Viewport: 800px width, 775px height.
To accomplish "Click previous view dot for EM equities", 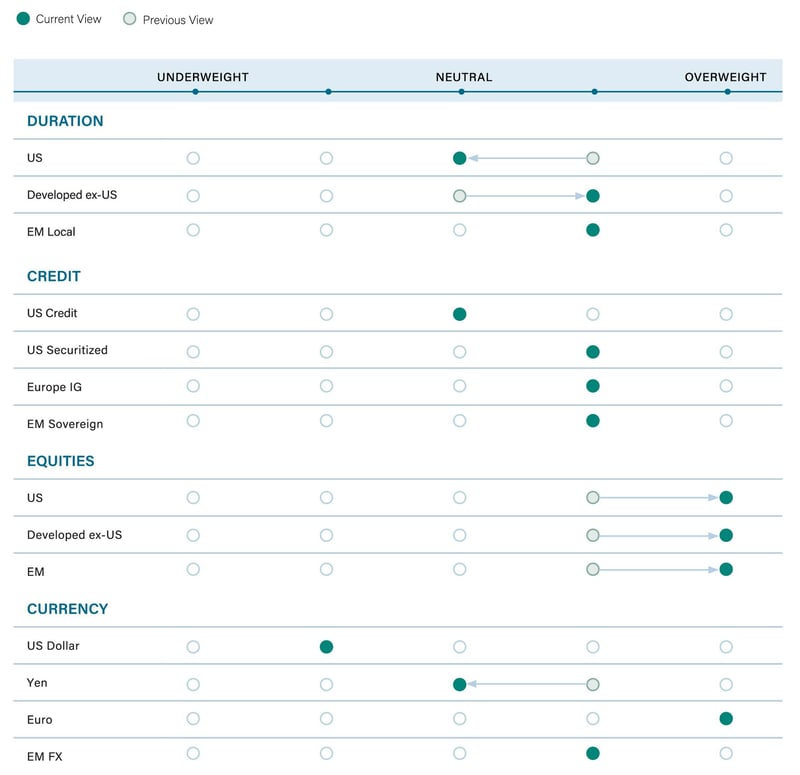I will (593, 570).
